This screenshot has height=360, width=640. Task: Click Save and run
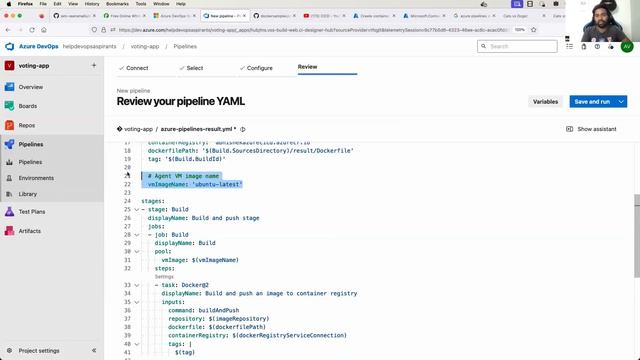point(592,102)
